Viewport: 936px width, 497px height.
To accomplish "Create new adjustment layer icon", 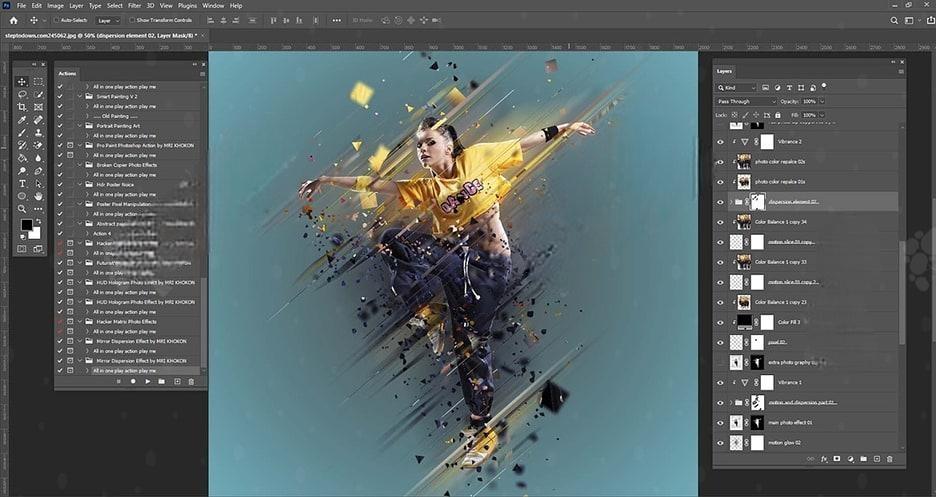I will 850,459.
